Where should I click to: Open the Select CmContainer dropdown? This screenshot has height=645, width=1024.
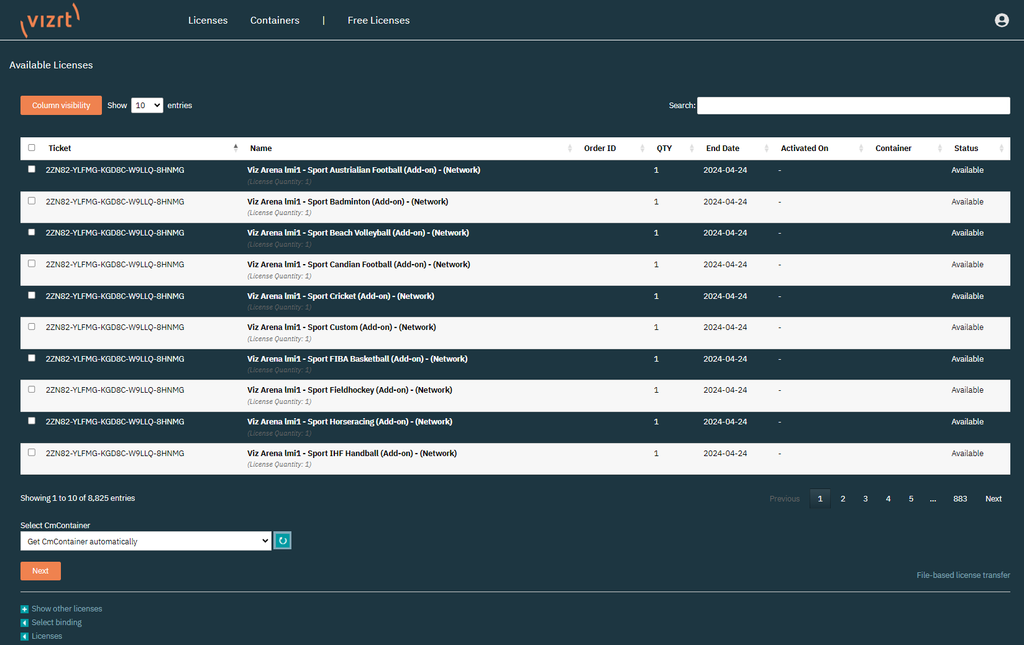pyautogui.click(x=145, y=541)
